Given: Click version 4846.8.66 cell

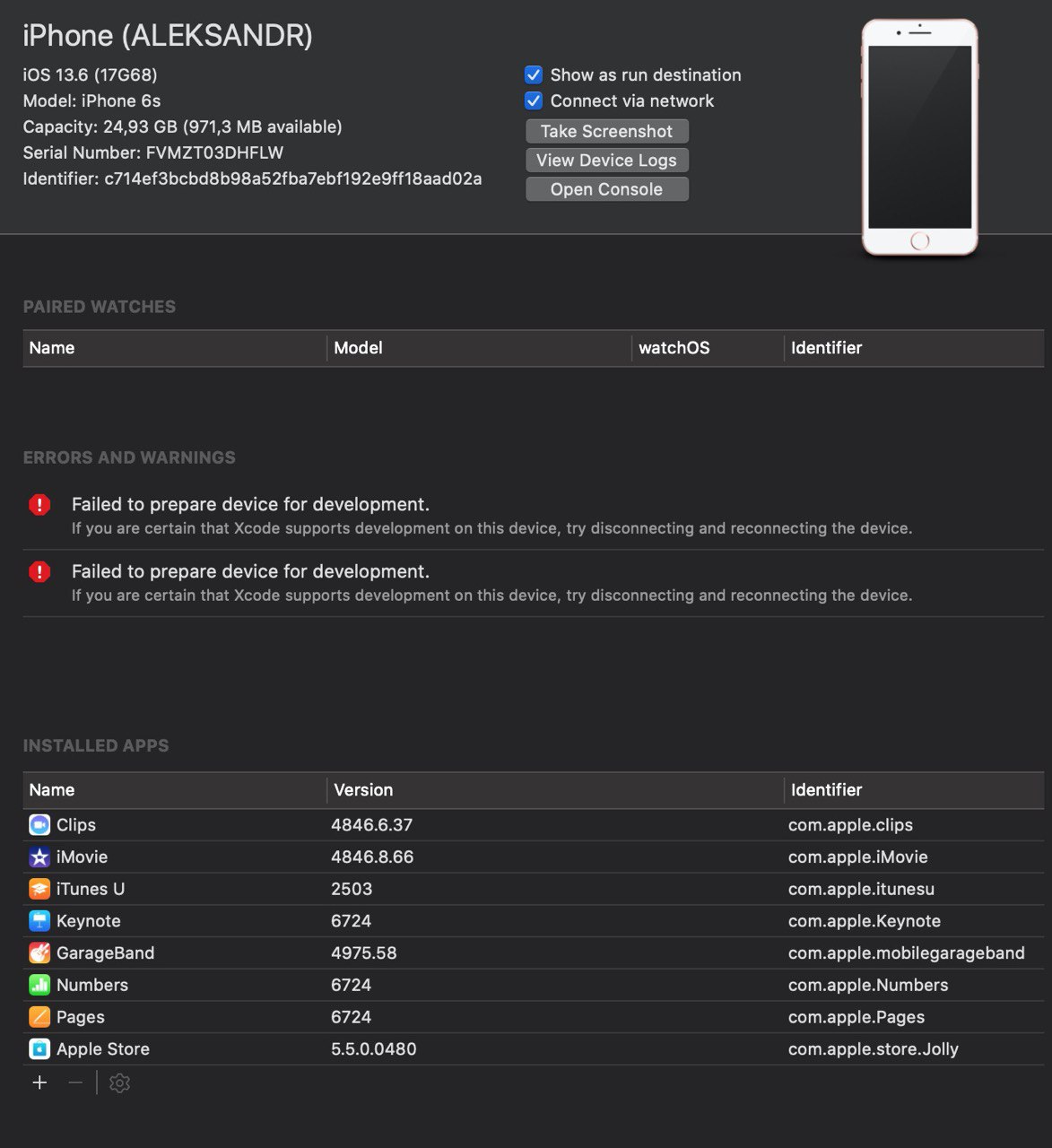Looking at the screenshot, I should 372,857.
